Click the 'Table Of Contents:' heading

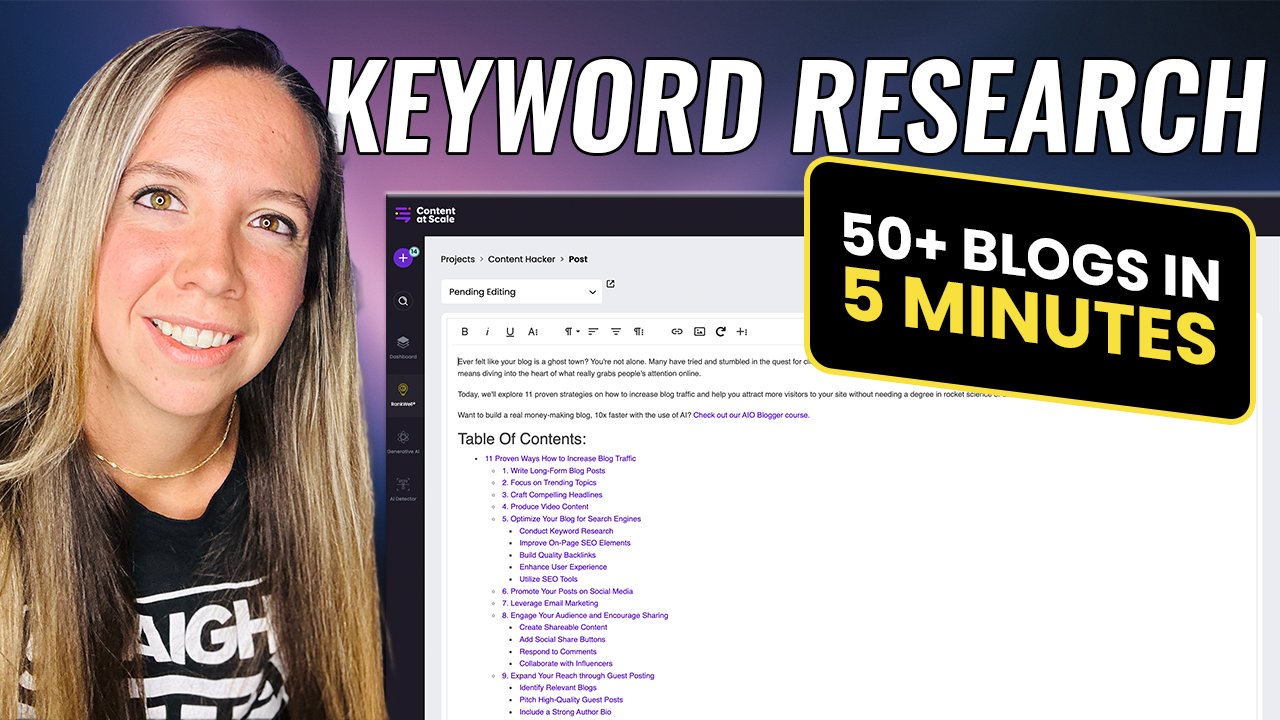pos(521,439)
